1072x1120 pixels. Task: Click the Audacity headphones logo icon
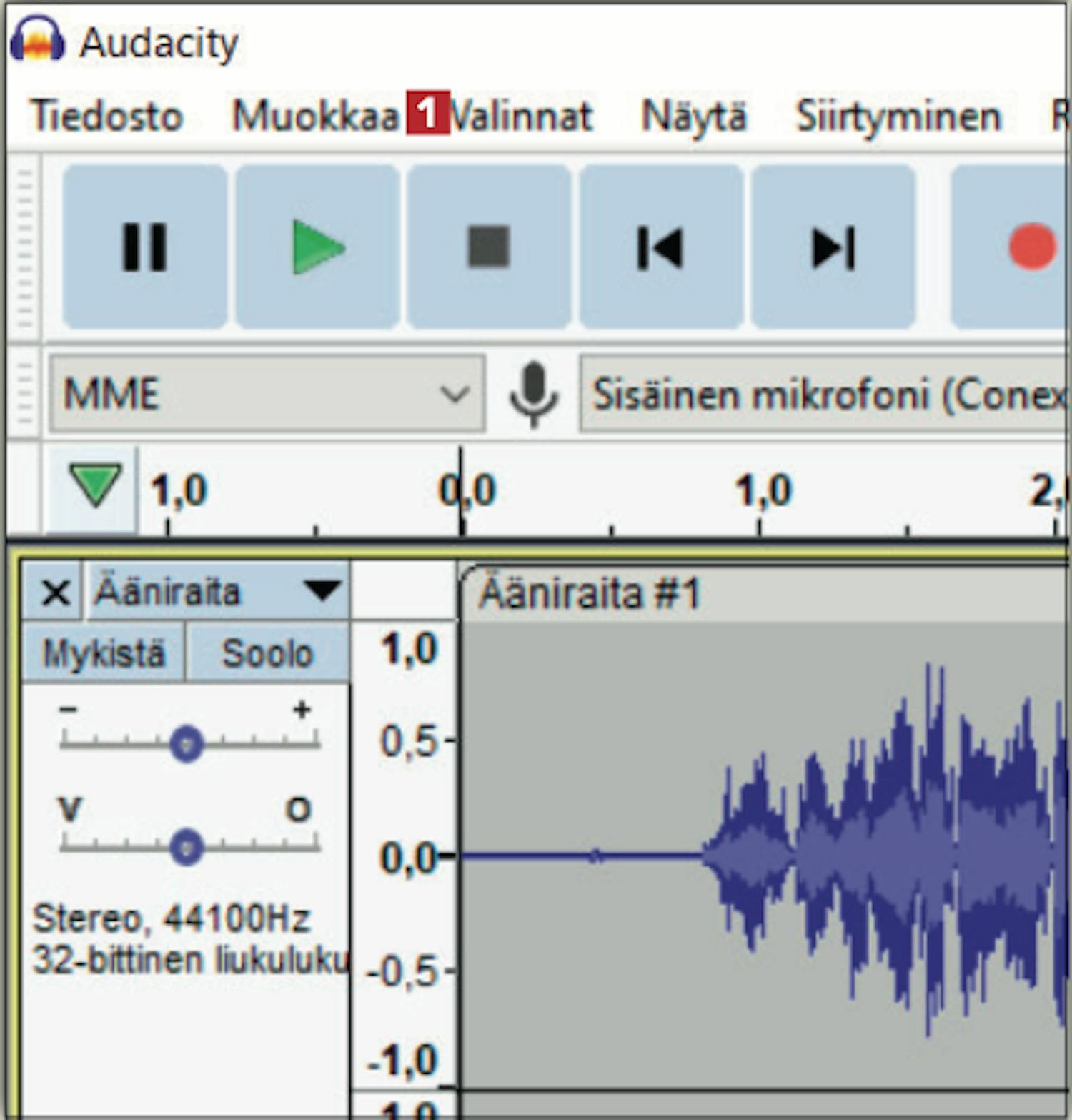pyautogui.click(x=37, y=39)
